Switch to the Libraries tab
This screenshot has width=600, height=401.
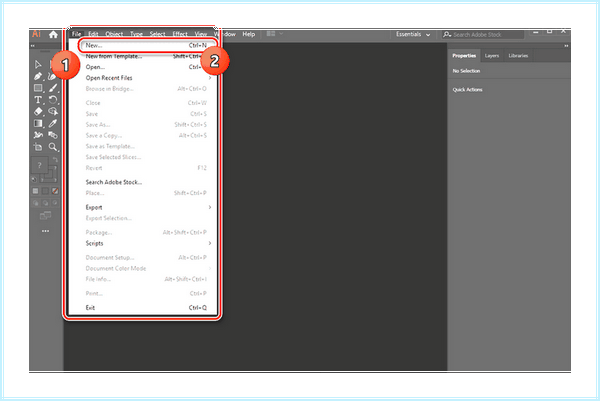point(518,55)
